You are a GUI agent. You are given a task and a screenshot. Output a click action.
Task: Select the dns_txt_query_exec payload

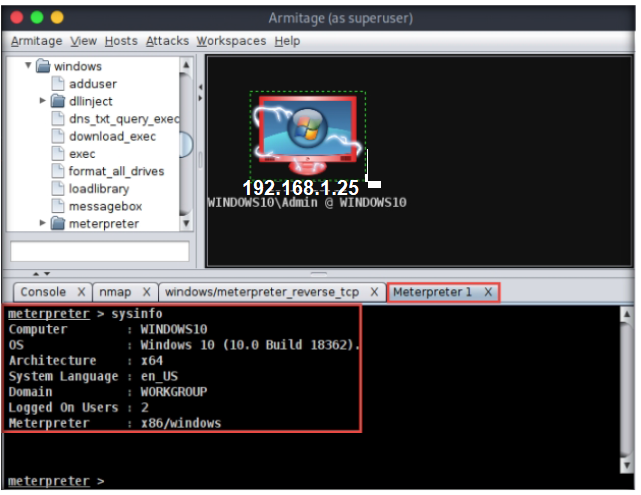124,119
